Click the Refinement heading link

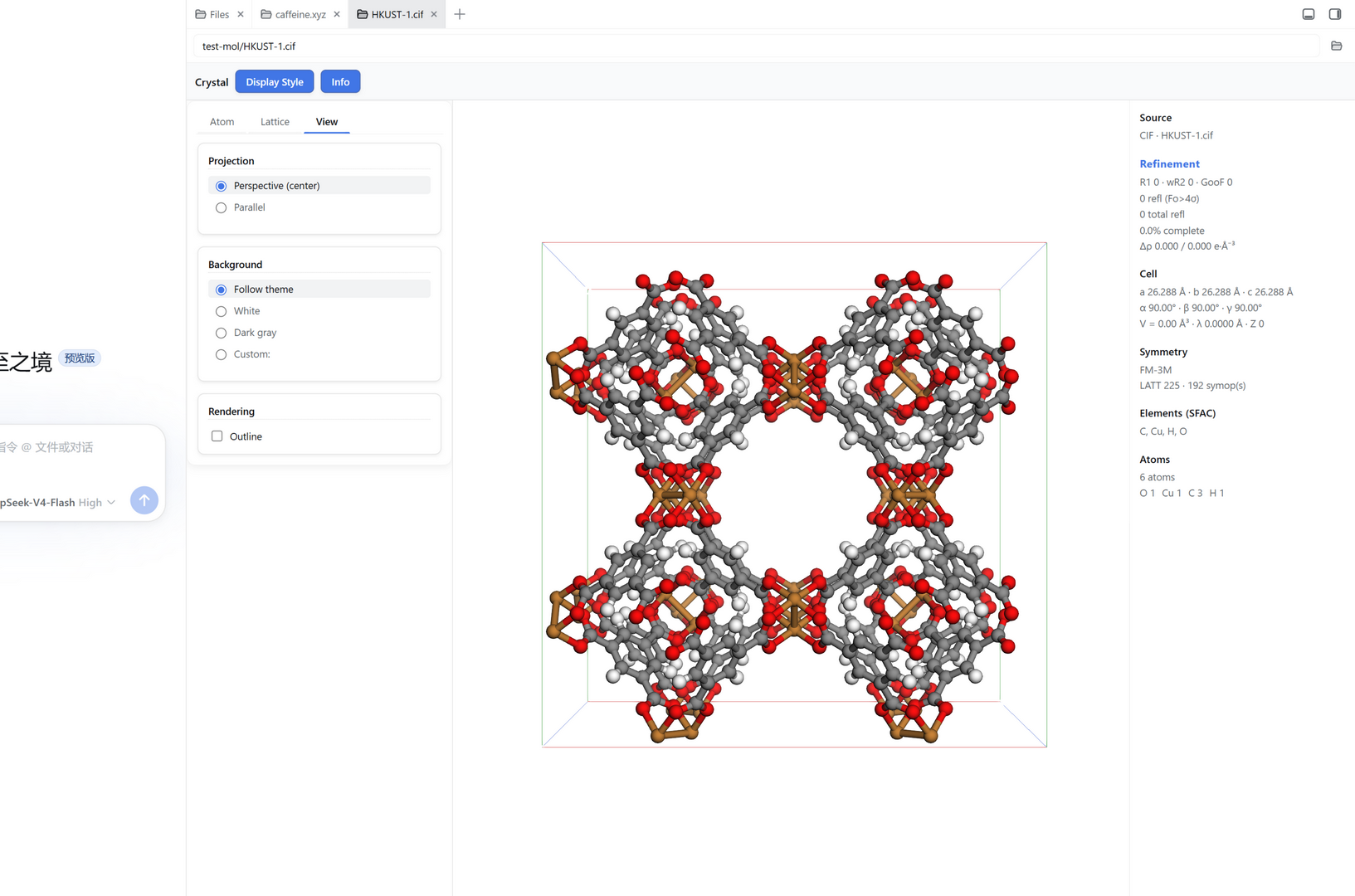click(x=1169, y=164)
